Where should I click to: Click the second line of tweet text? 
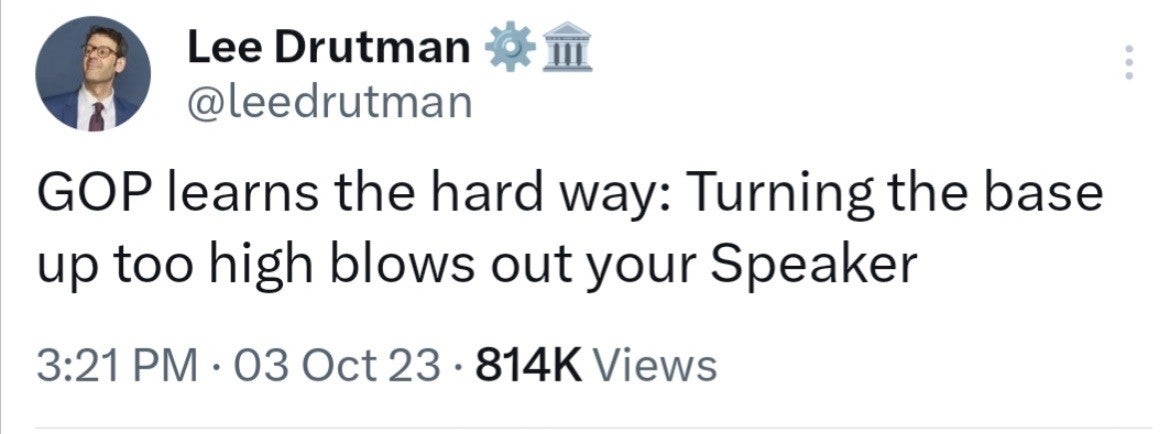pyautogui.click(x=477, y=265)
